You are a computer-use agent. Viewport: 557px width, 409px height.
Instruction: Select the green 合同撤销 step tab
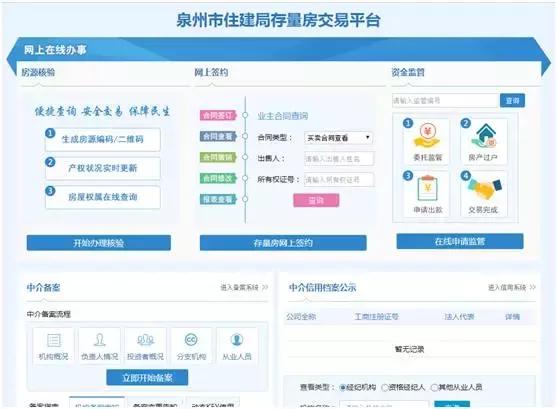(218, 157)
